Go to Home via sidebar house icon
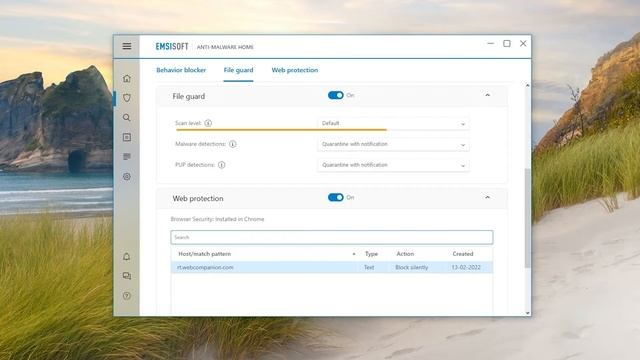Viewport: 640px width, 360px height. click(x=127, y=78)
